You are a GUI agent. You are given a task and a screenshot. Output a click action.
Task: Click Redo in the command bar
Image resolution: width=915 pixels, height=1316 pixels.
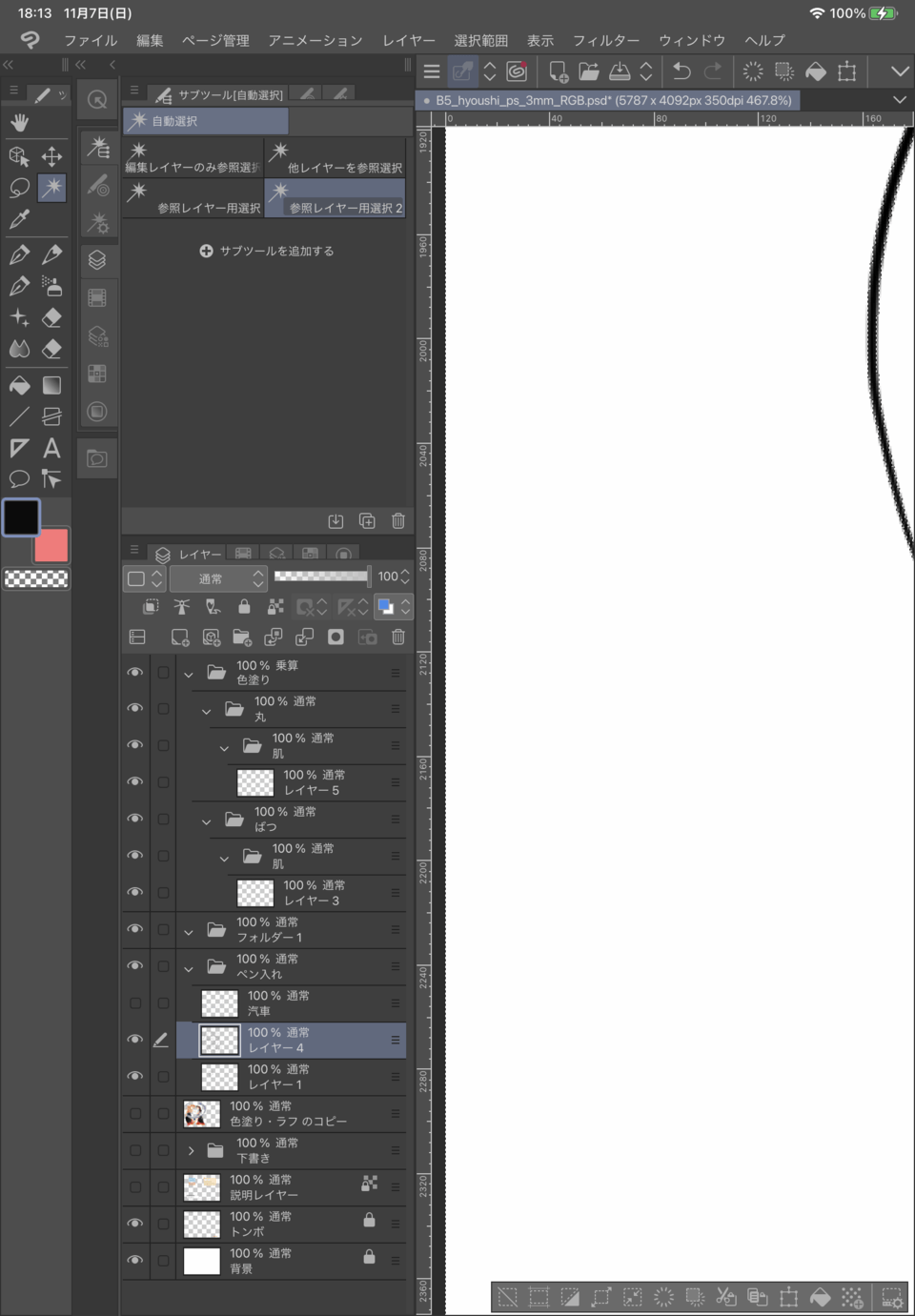713,71
